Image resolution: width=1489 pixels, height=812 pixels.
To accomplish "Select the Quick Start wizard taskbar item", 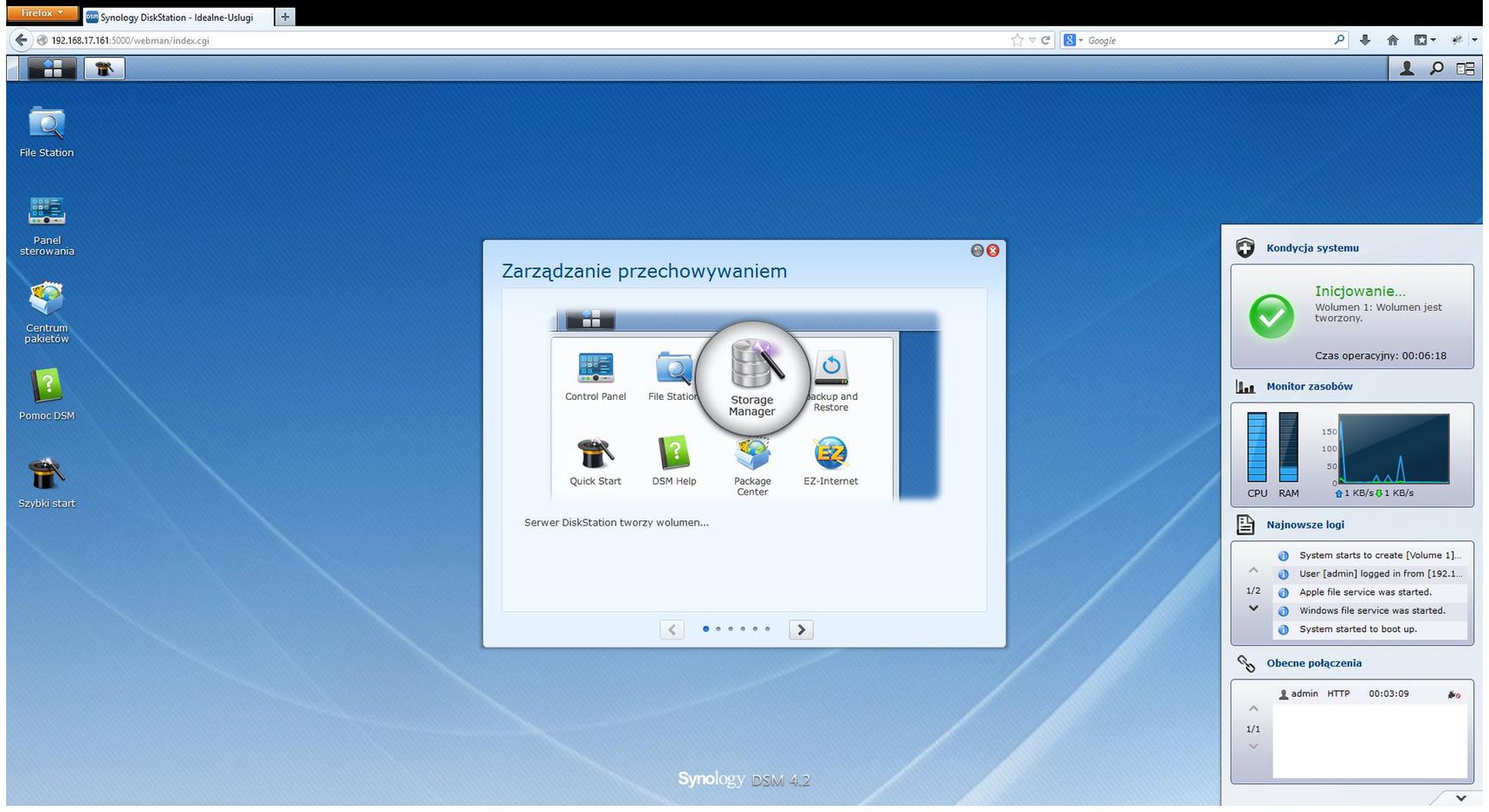I will [105, 68].
